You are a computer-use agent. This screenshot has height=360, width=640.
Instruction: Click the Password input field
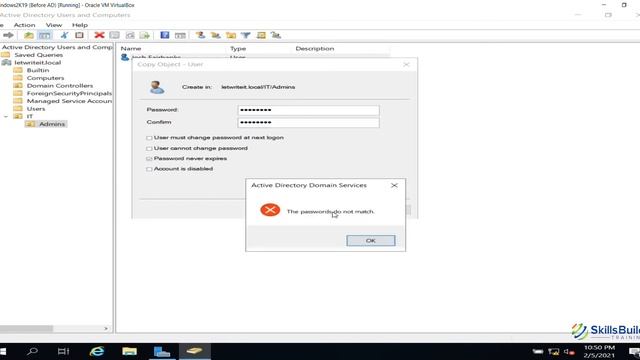(x=308, y=110)
